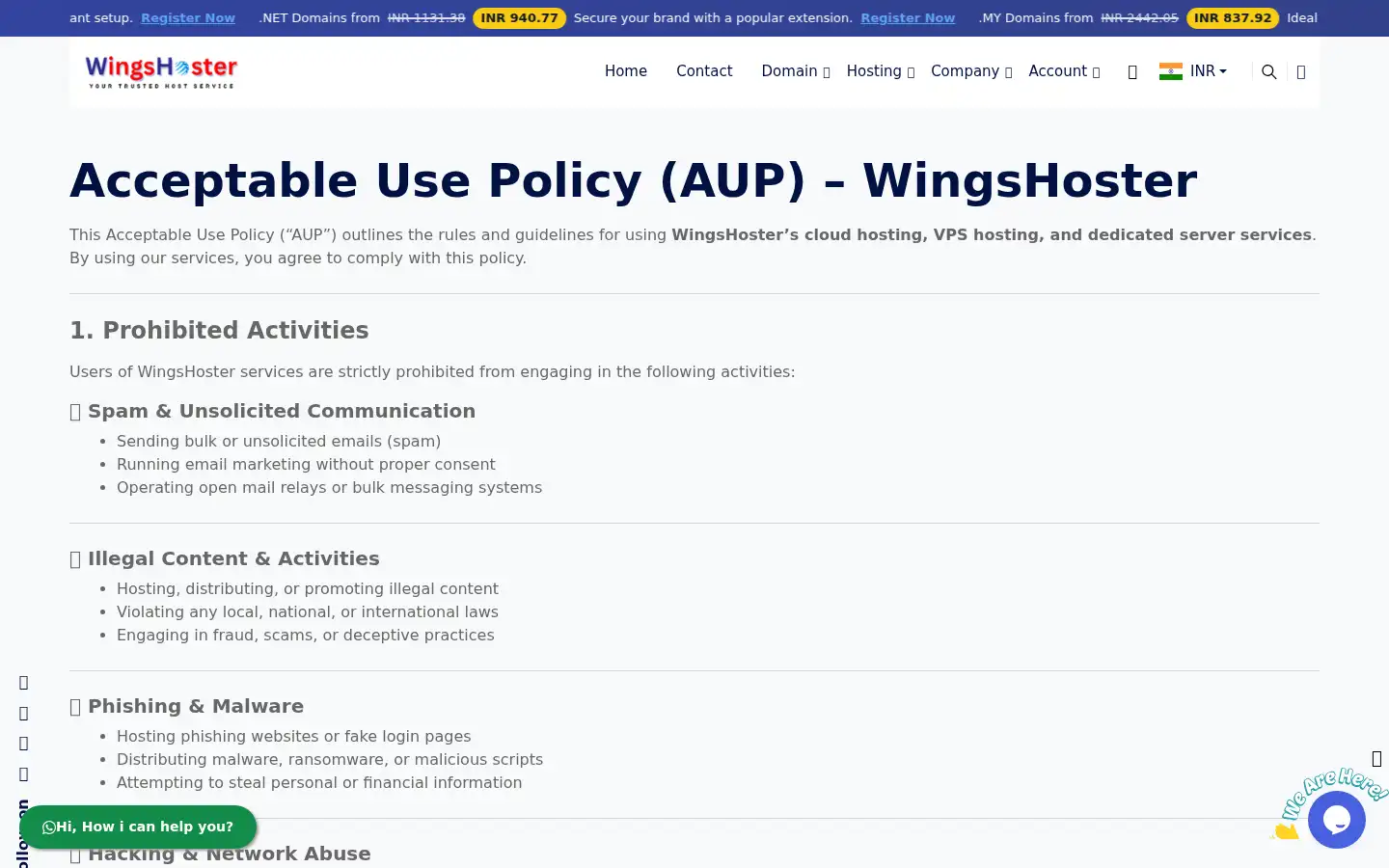
Task: Click the WingsHoster logo
Action: tap(161, 71)
